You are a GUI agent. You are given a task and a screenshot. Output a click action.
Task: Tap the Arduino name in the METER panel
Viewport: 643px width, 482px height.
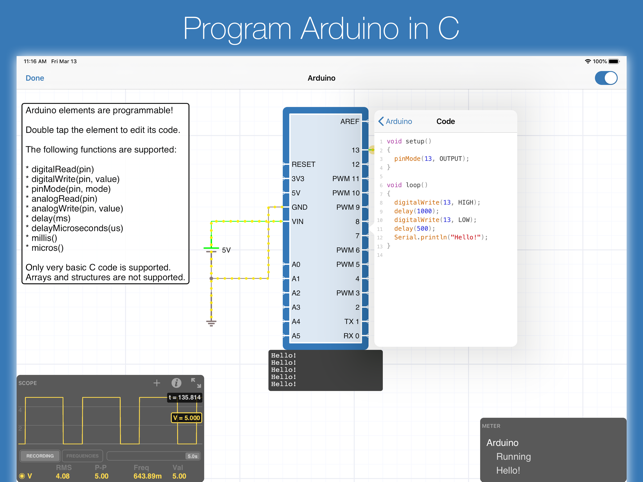[x=502, y=443]
